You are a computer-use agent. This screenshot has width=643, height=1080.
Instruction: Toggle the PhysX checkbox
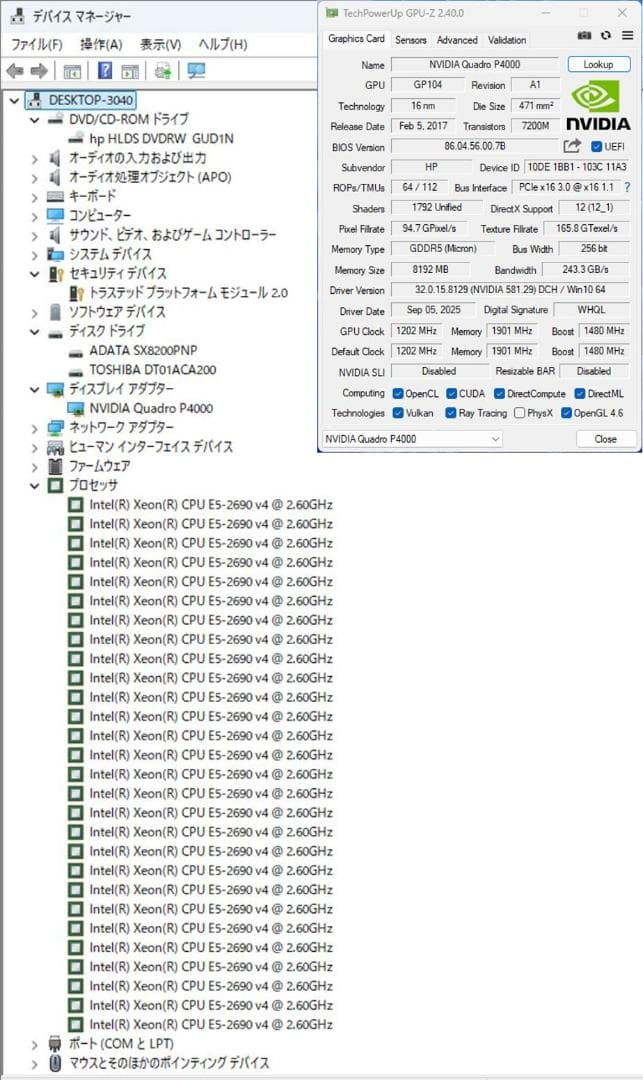coord(520,413)
